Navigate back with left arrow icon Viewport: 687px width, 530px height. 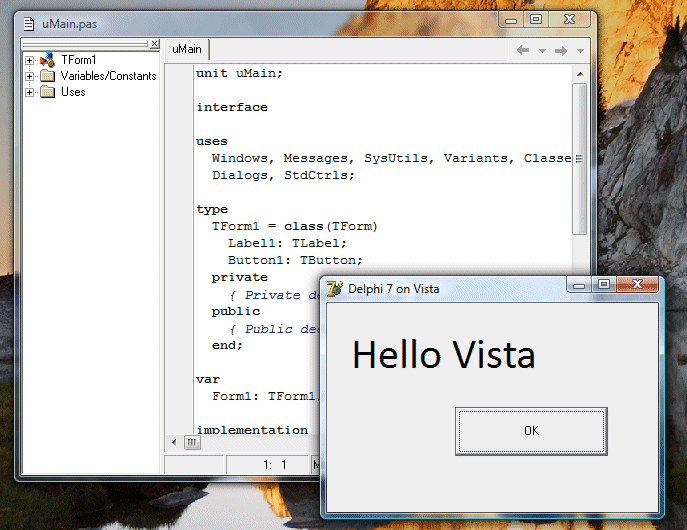(x=523, y=51)
